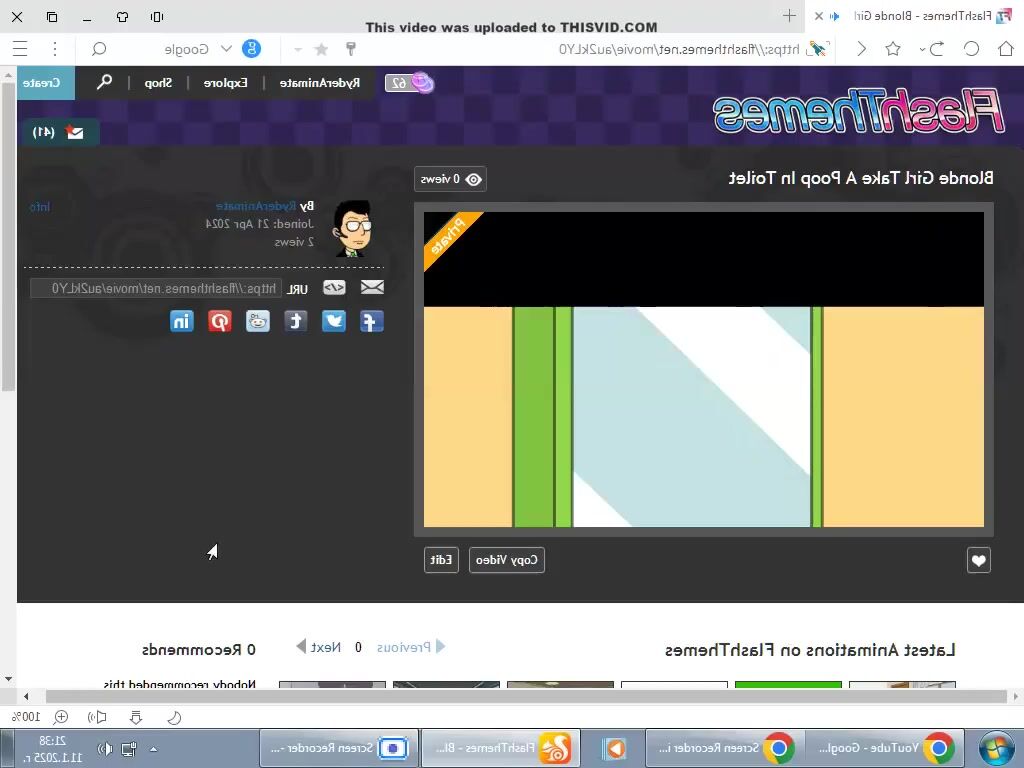Screen dimensions: 1024x768
Task: Share on LinkedIn using its icon
Action: click(182, 321)
